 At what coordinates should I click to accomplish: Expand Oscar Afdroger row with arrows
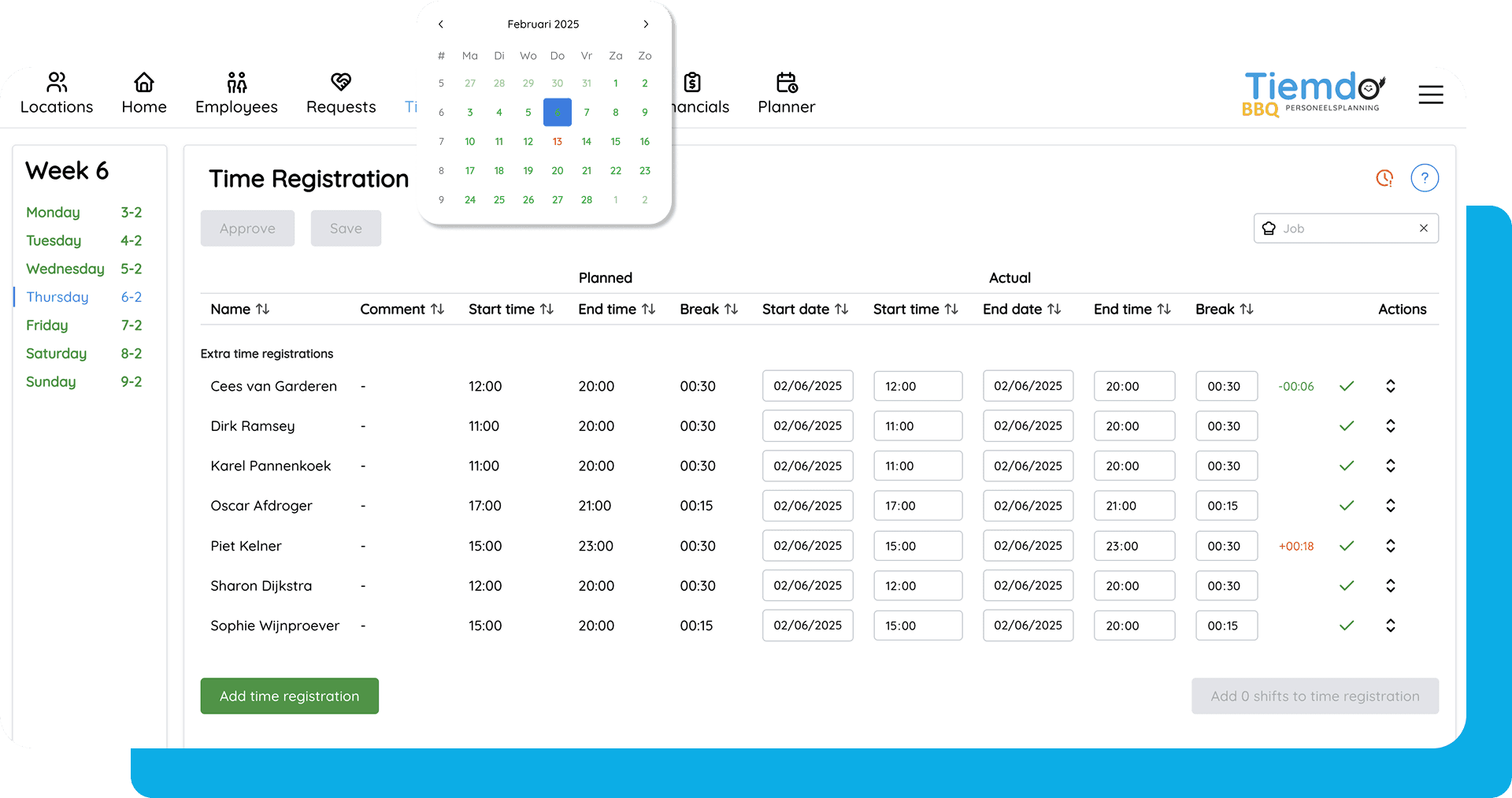click(x=1390, y=506)
